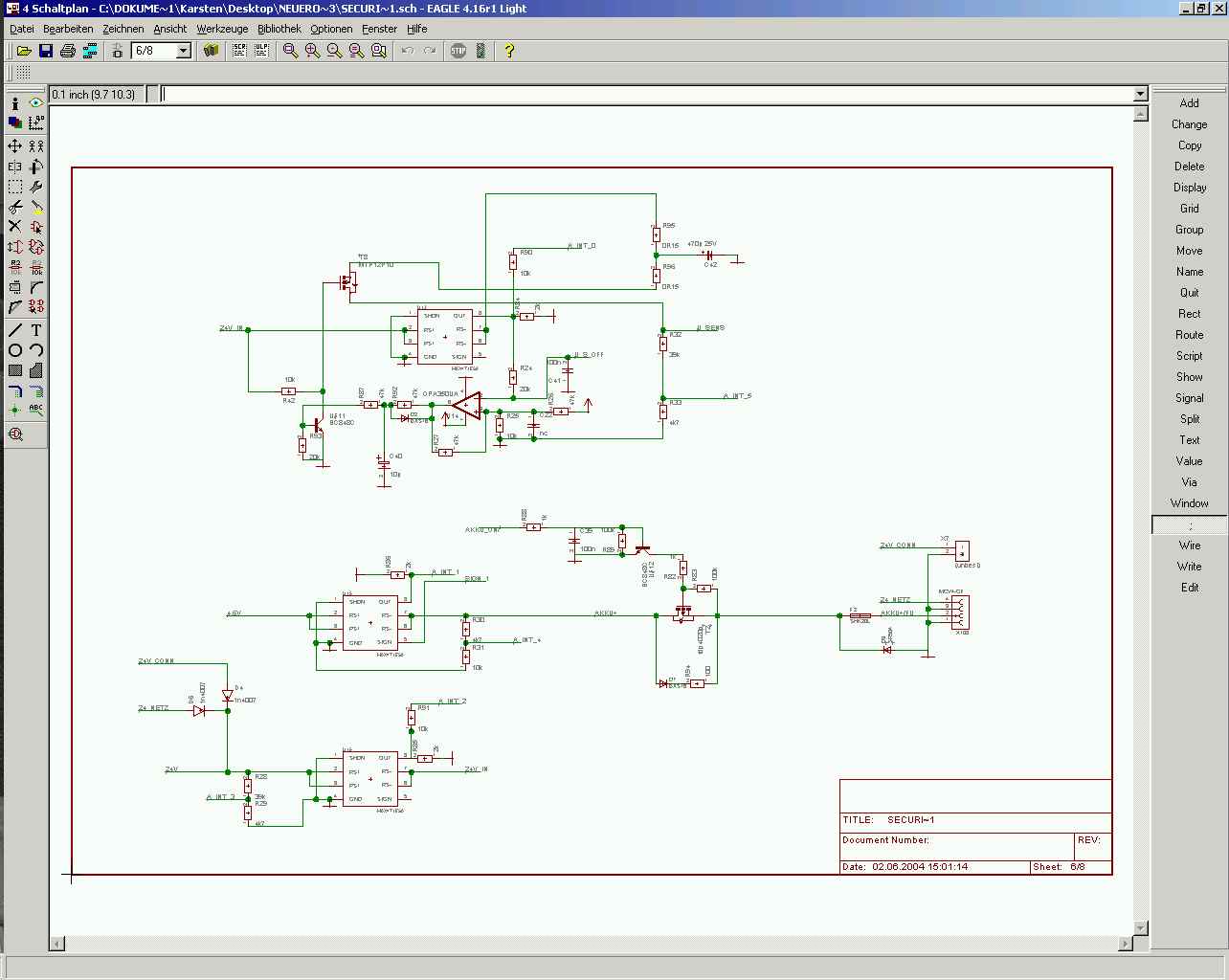Viewport: 1229px width, 980px height.
Task: Open the Werkzeuge menu
Action: click(222, 29)
